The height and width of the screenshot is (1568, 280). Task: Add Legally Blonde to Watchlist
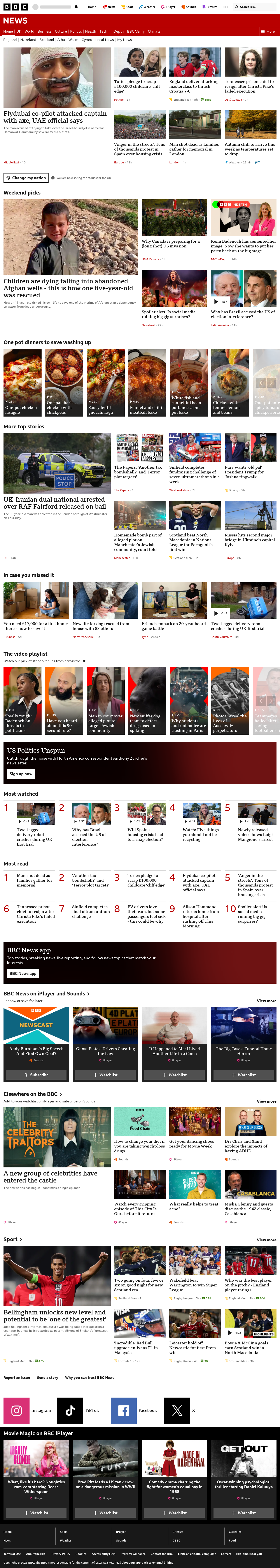tap(37, 1513)
